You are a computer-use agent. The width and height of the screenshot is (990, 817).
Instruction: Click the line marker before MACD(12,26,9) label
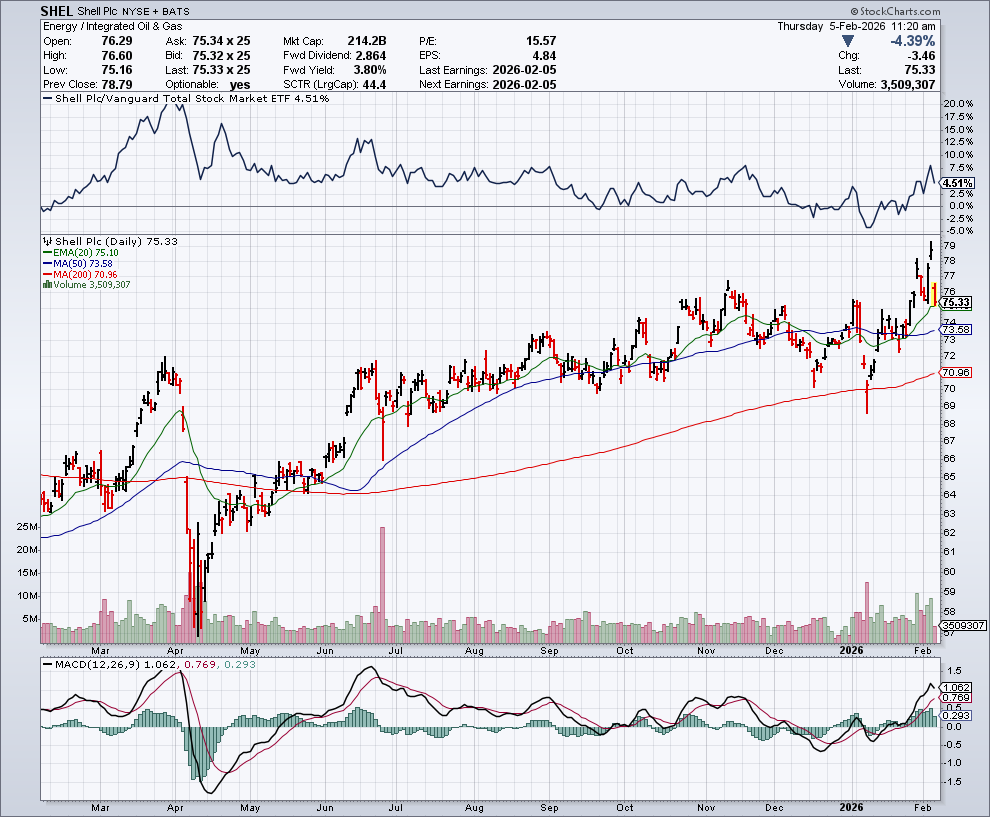click(x=45, y=664)
